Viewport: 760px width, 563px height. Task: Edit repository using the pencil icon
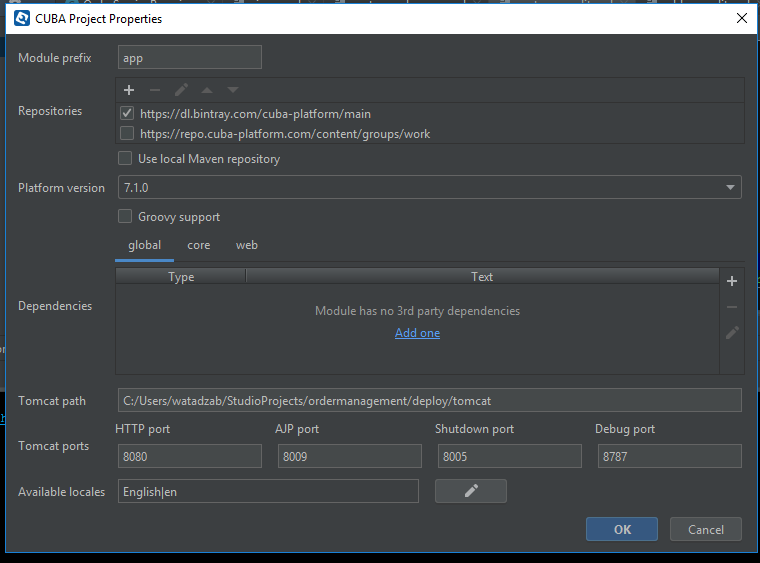tap(181, 90)
